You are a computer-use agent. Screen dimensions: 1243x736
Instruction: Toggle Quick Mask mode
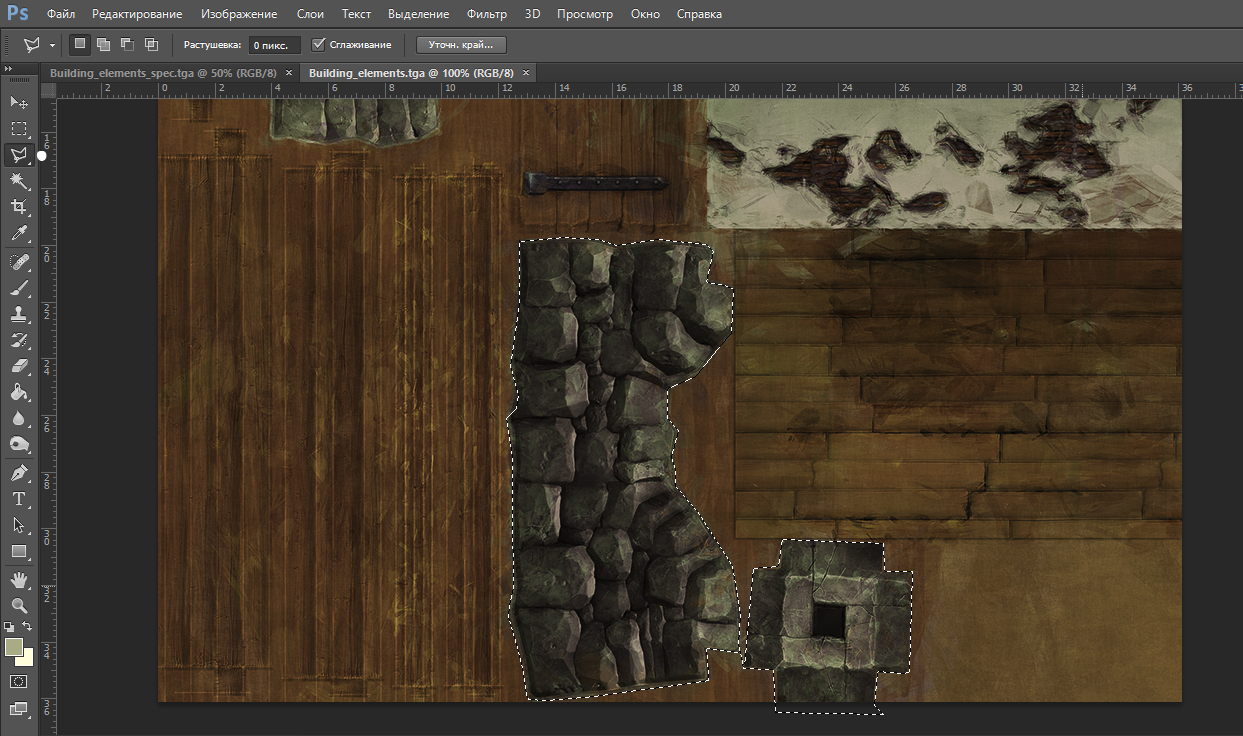tap(19, 681)
